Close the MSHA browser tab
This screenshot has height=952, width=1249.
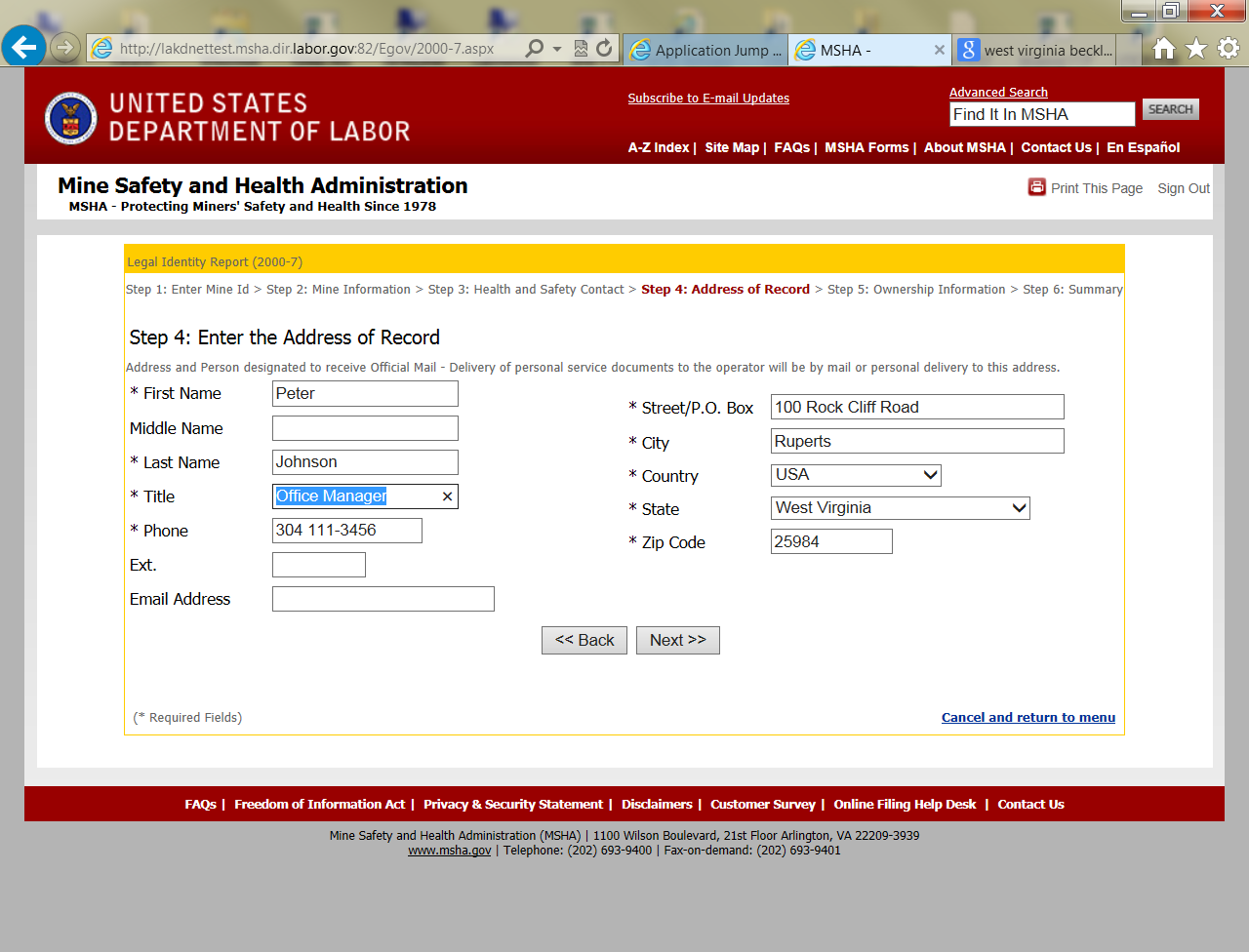(939, 50)
